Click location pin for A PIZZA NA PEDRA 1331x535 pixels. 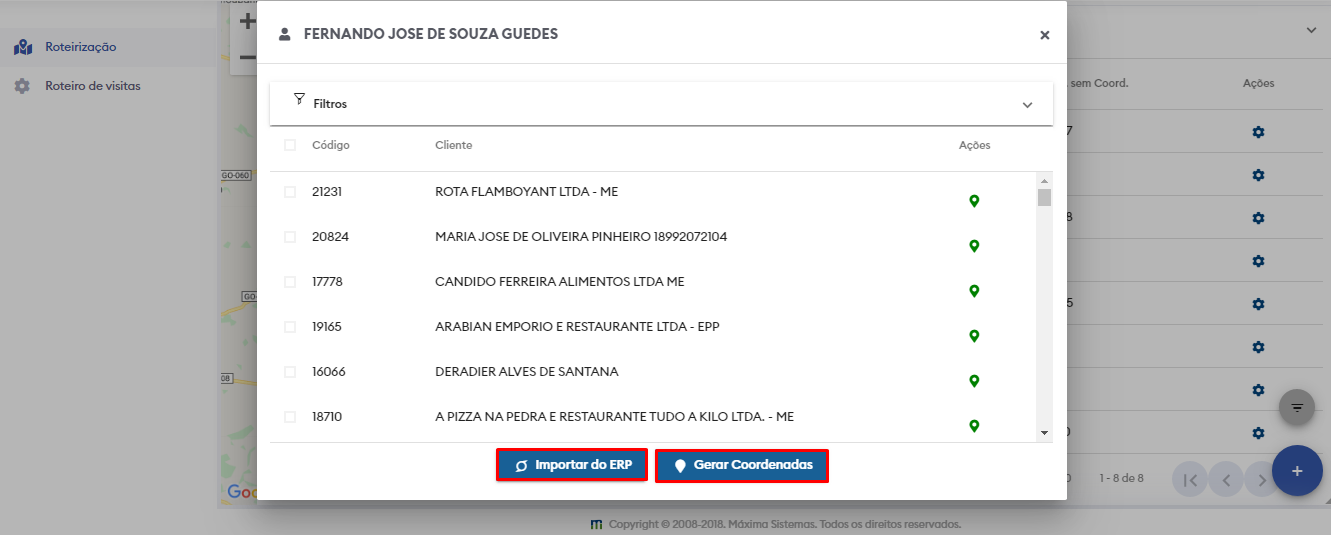pos(974,426)
